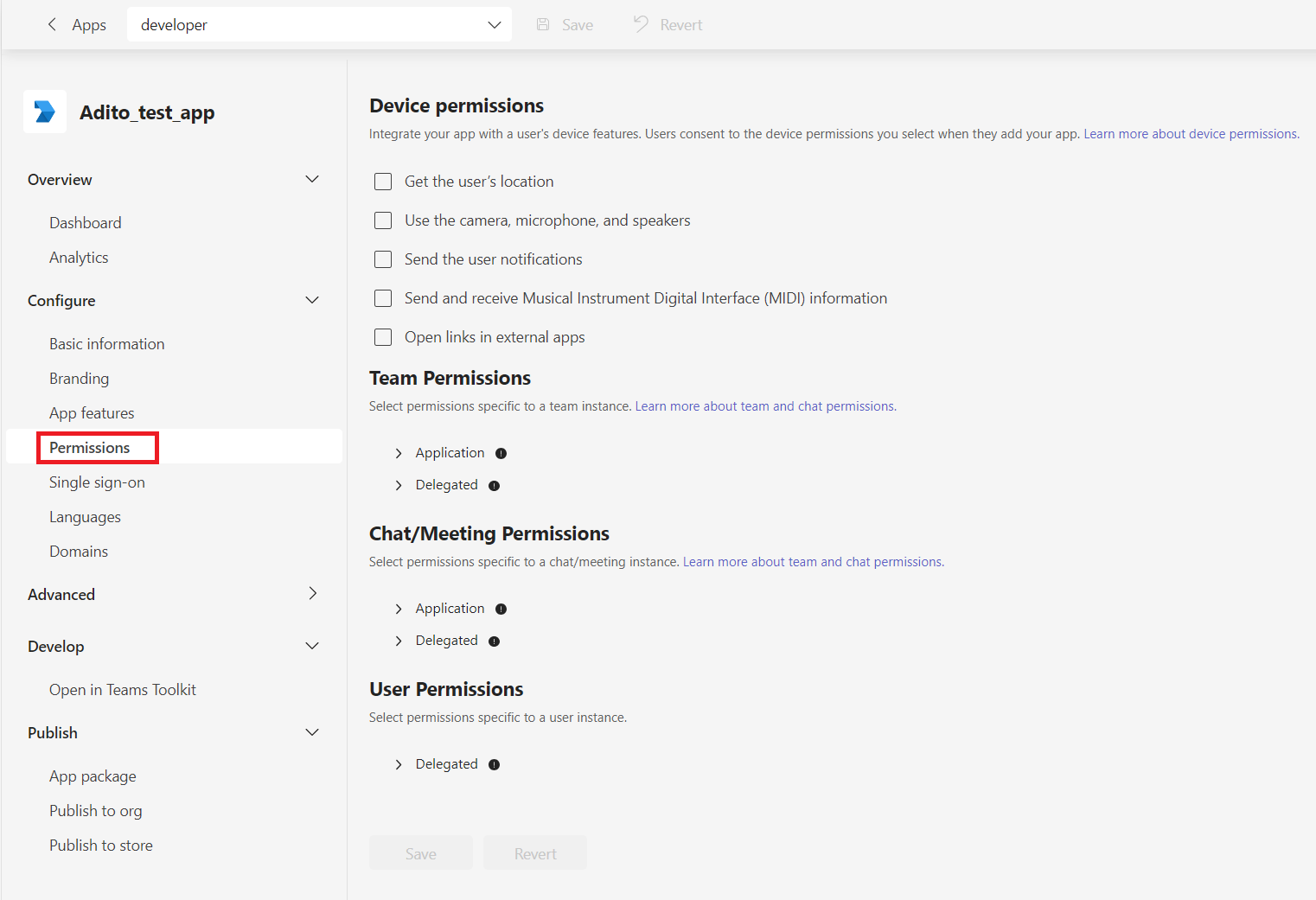The height and width of the screenshot is (900, 1316).
Task: Collapse the Publish section chevron
Action: point(312,732)
